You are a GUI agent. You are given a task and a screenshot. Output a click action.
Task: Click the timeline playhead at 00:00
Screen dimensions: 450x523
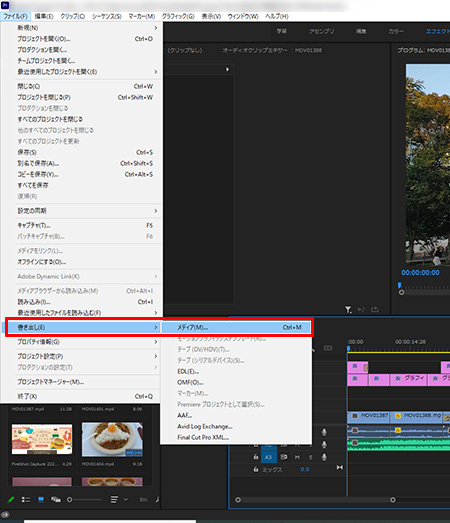click(x=348, y=349)
